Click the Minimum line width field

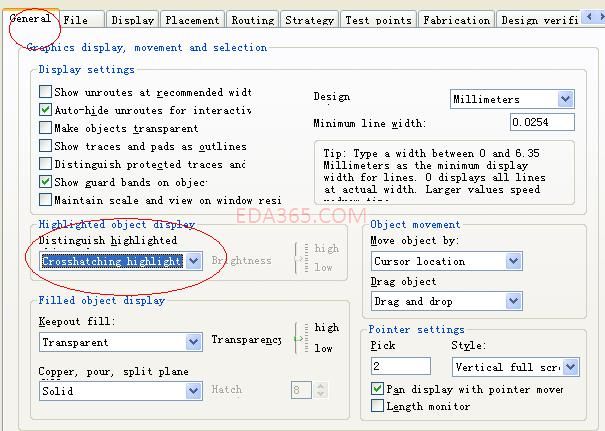(x=542, y=122)
